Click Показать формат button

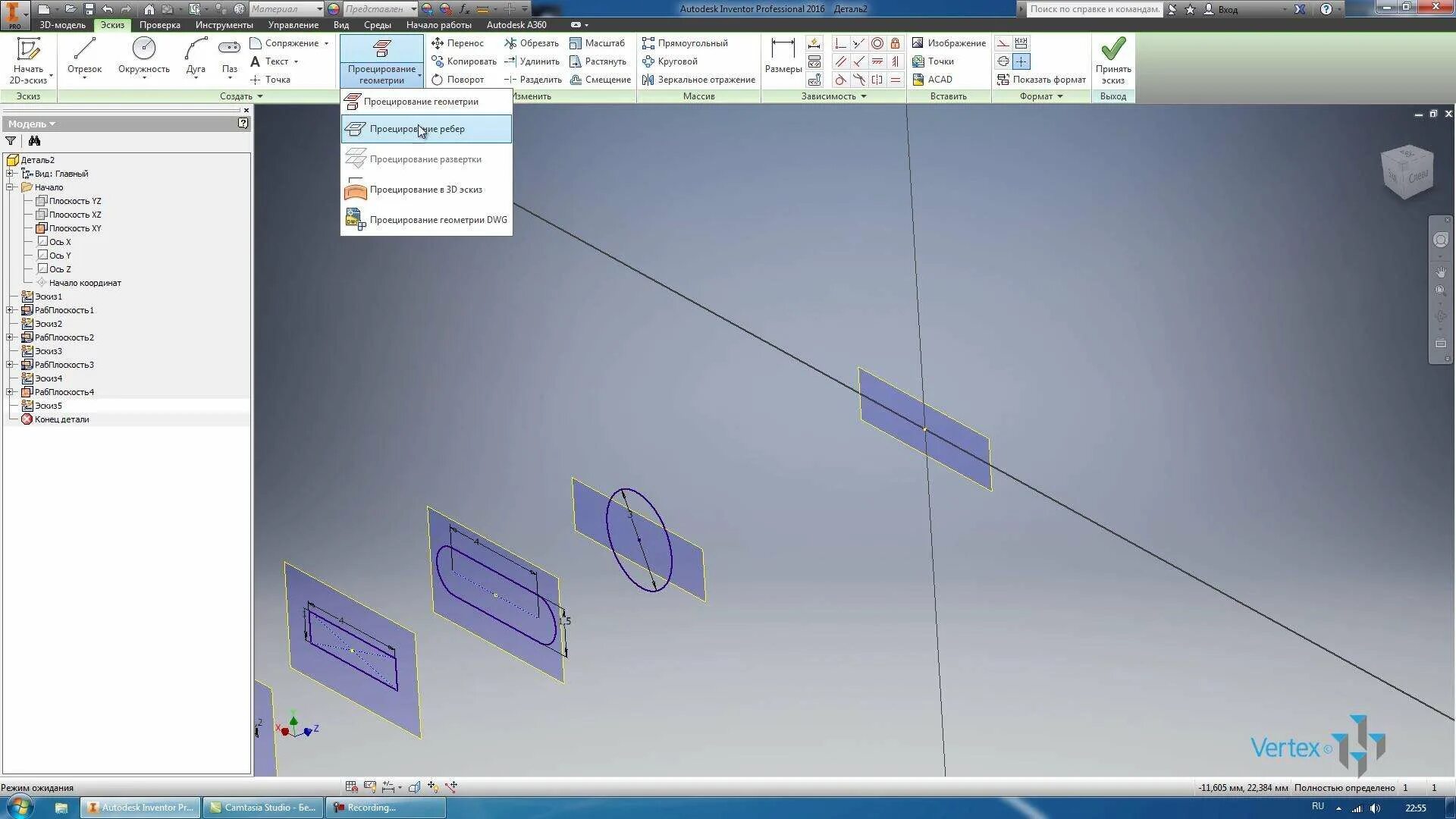pos(1041,80)
